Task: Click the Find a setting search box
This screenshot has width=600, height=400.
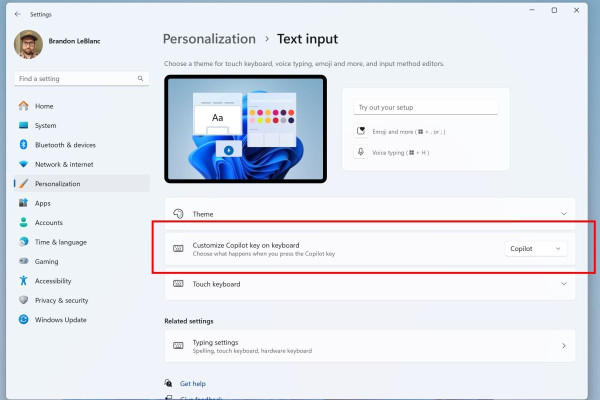Action: [82, 78]
